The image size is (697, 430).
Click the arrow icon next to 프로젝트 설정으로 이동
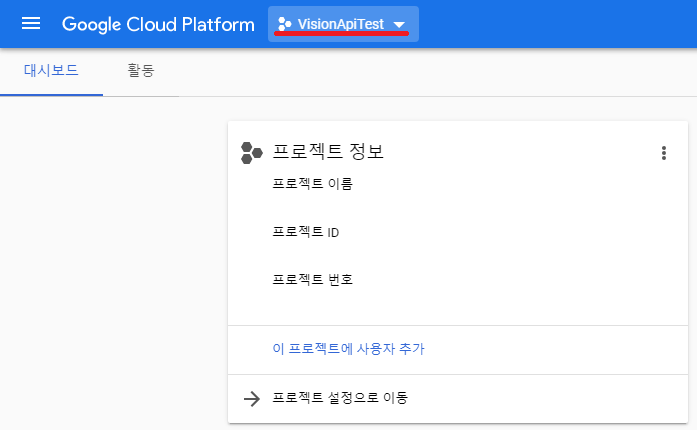(x=252, y=398)
